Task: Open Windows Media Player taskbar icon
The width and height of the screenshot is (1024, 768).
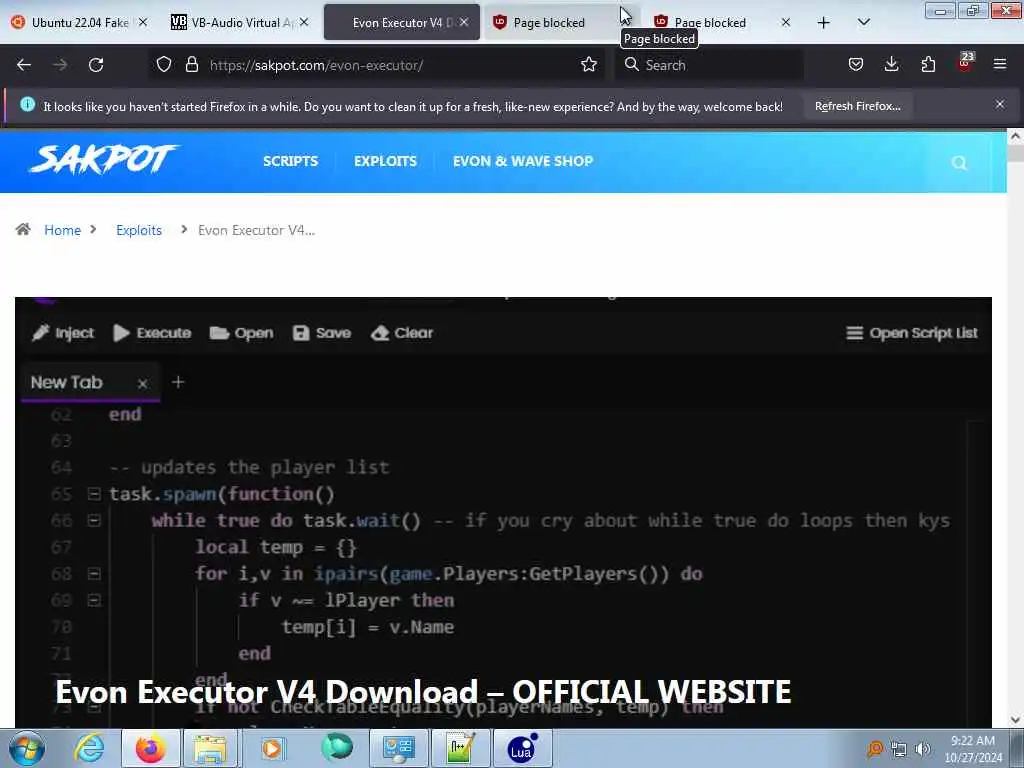Action: pos(272,748)
